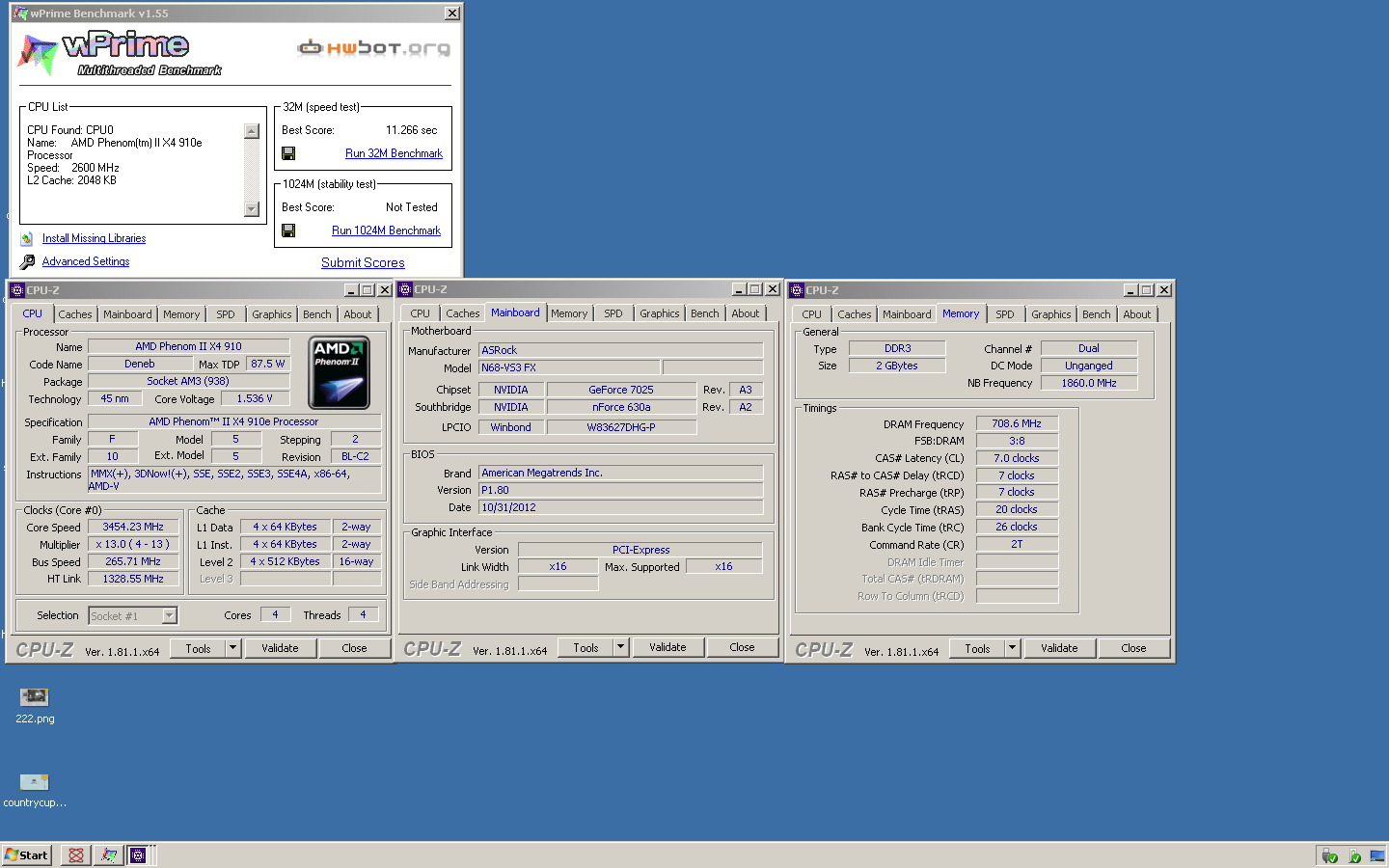Click the CAS# Latency value 7.0 clocks
1389x868 pixels.
[1017, 458]
